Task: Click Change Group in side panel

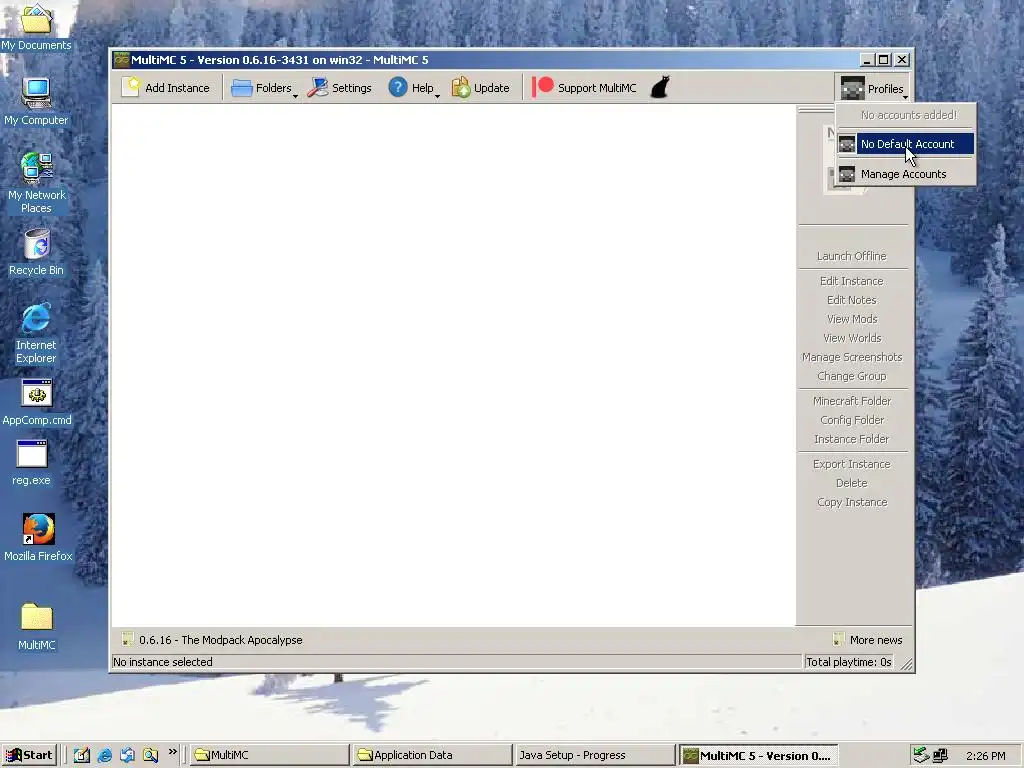Action: [x=852, y=376]
